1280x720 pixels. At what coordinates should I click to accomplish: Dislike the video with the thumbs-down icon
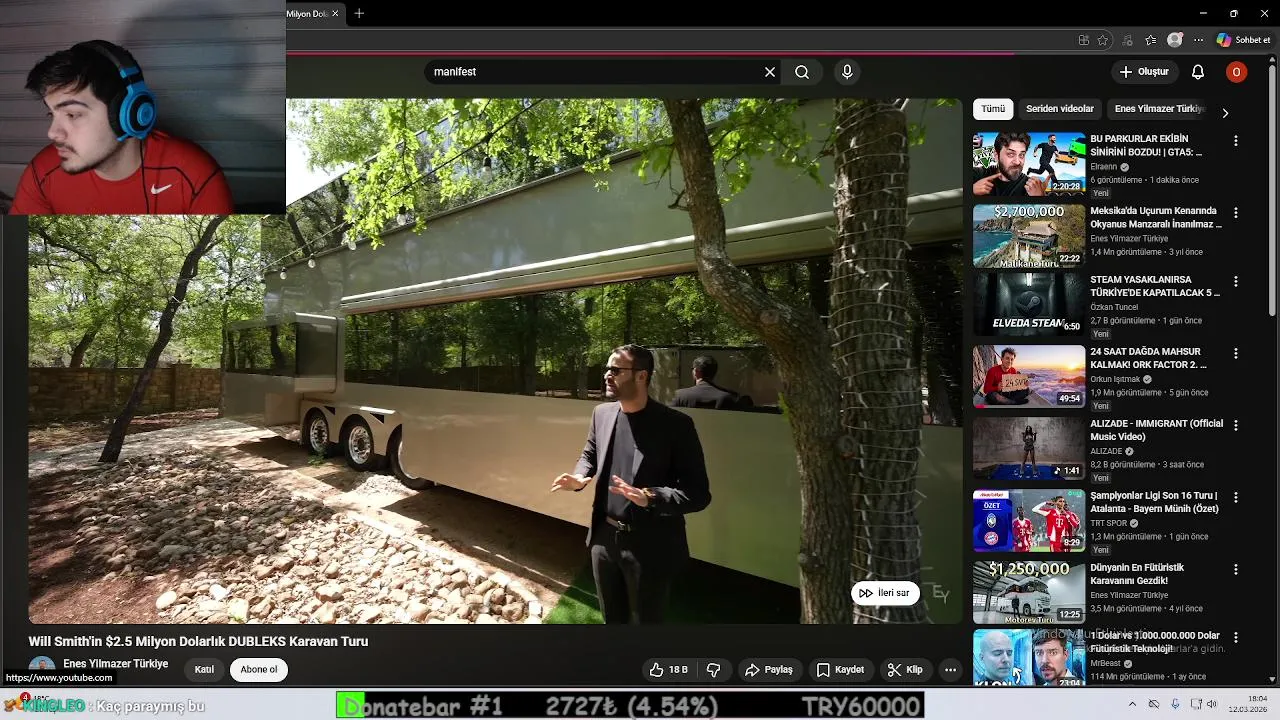(714, 670)
